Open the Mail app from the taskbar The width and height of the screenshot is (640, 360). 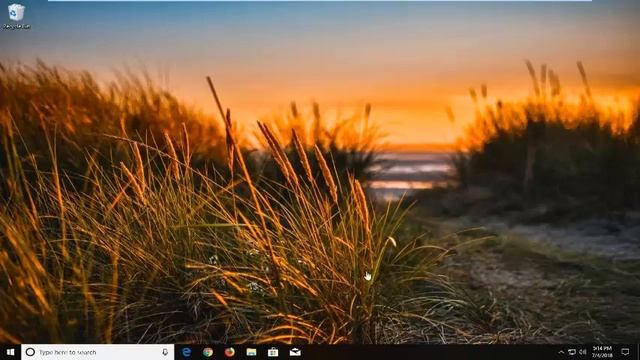coord(295,352)
